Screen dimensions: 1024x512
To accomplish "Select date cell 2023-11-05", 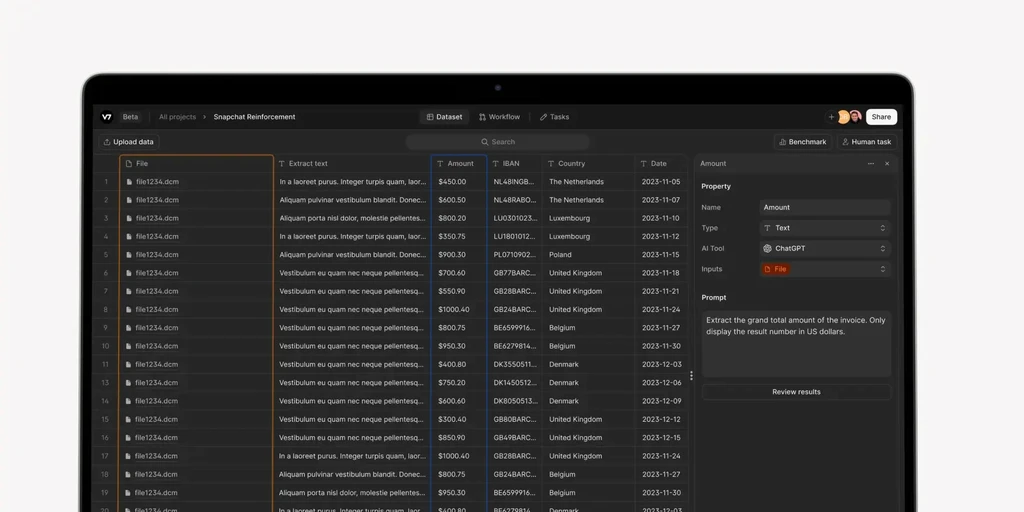I will [662, 182].
